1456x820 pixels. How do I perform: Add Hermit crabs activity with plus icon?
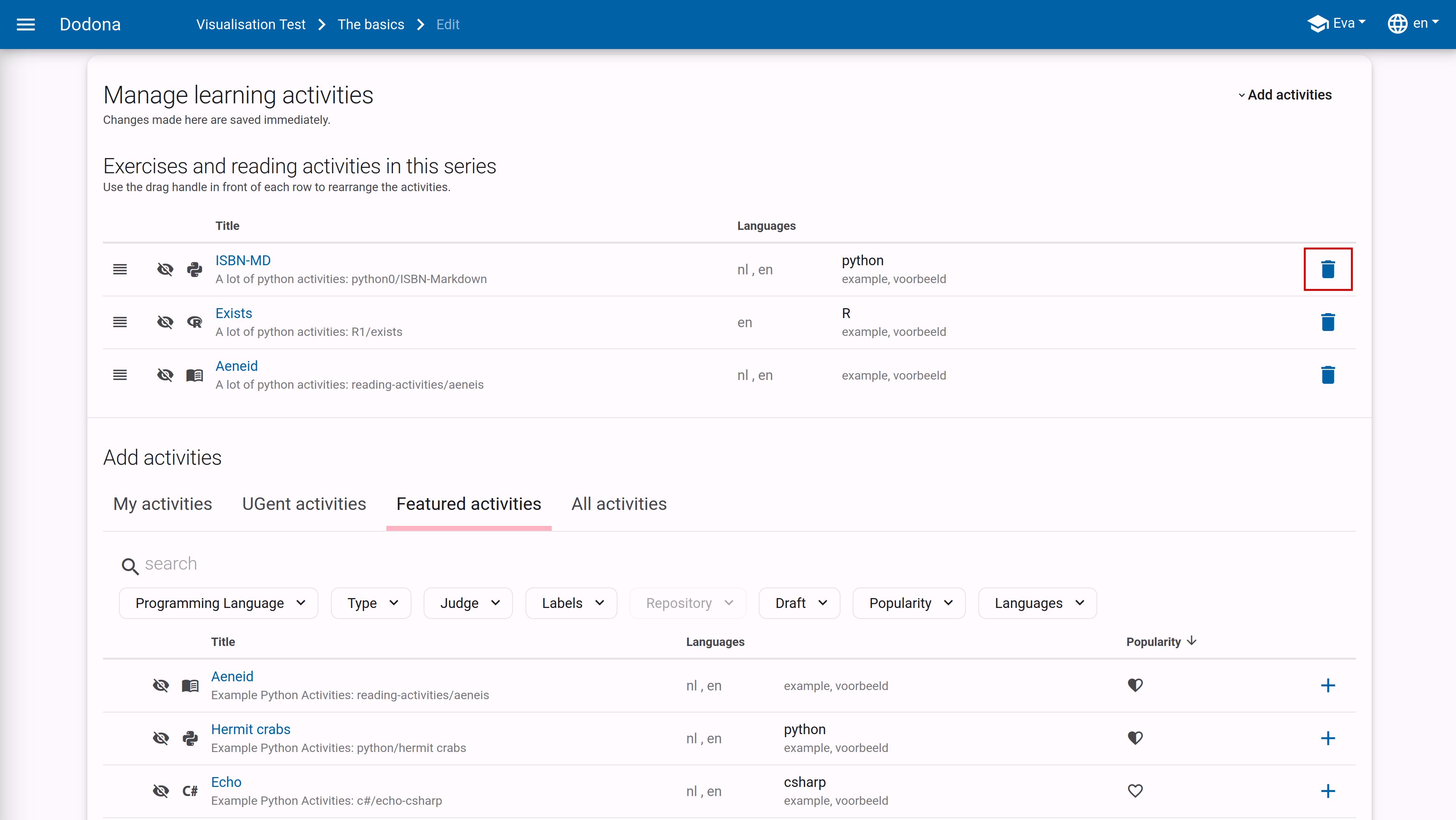click(x=1328, y=738)
